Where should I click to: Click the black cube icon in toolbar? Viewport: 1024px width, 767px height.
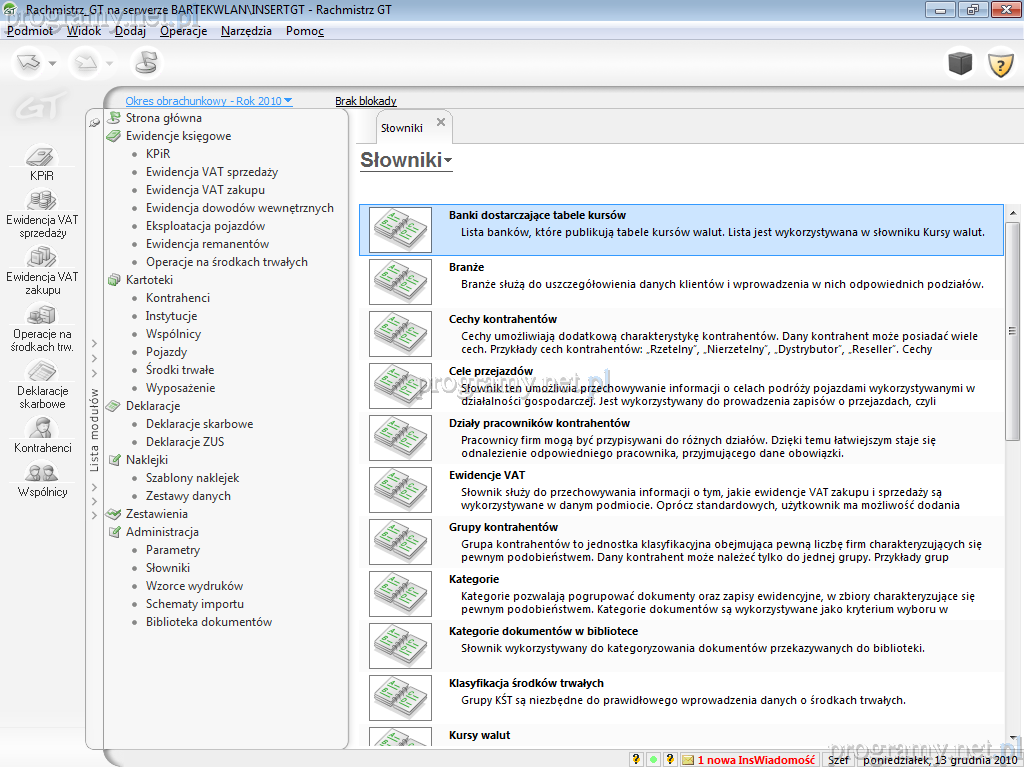[960, 64]
